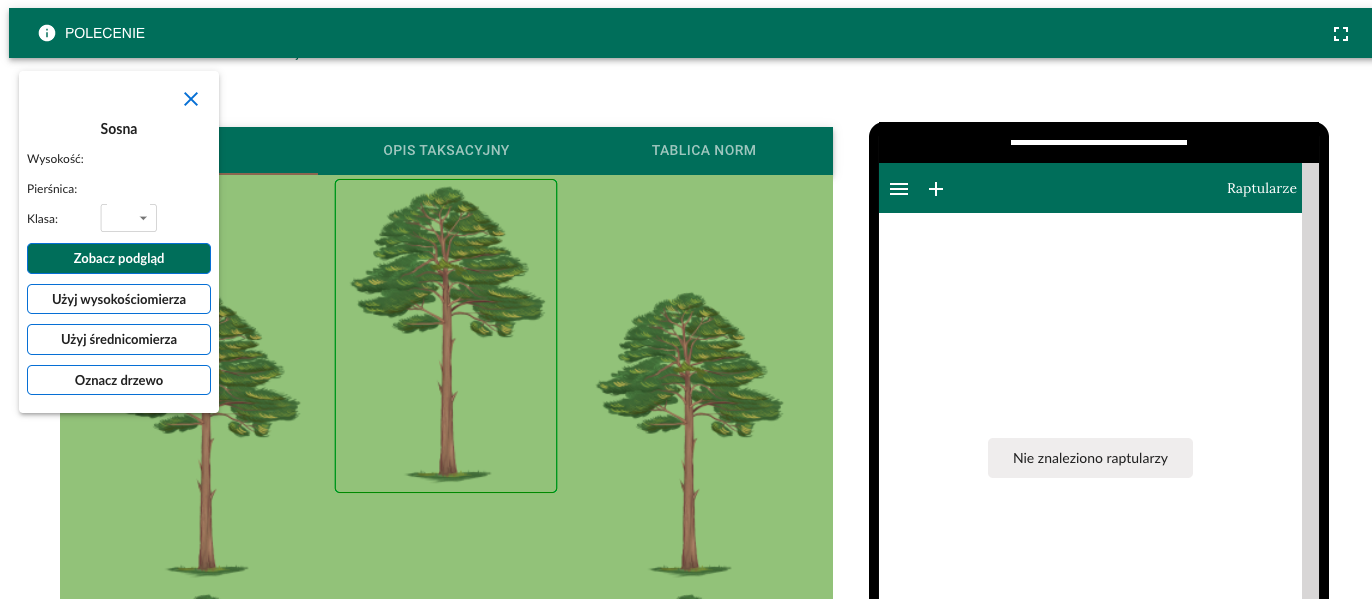The width and height of the screenshot is (1372, 599).
Task: Click 'Nie znaleziono raptularzy' message
Action: point(1090,458)
